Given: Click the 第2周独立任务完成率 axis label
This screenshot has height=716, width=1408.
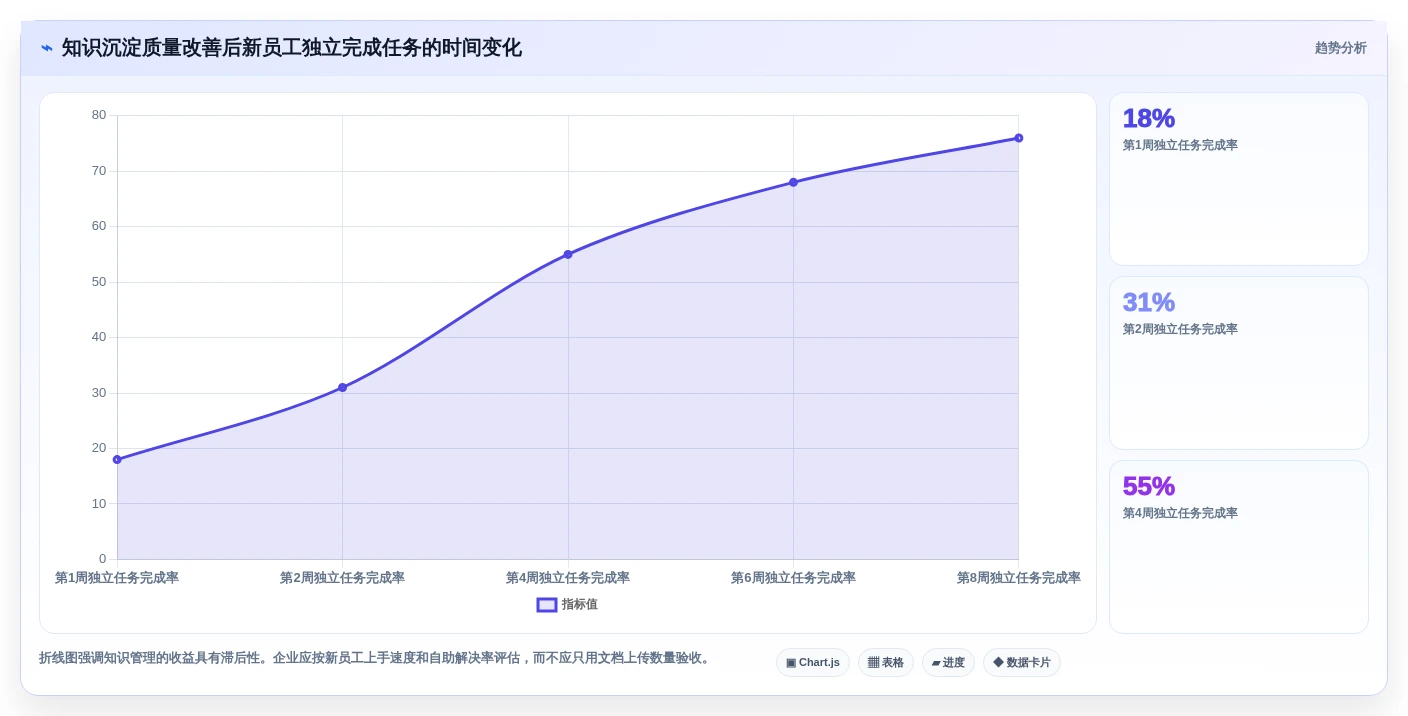Looking at the screenshot, I should pyautogui.click(x=342, y=578).
